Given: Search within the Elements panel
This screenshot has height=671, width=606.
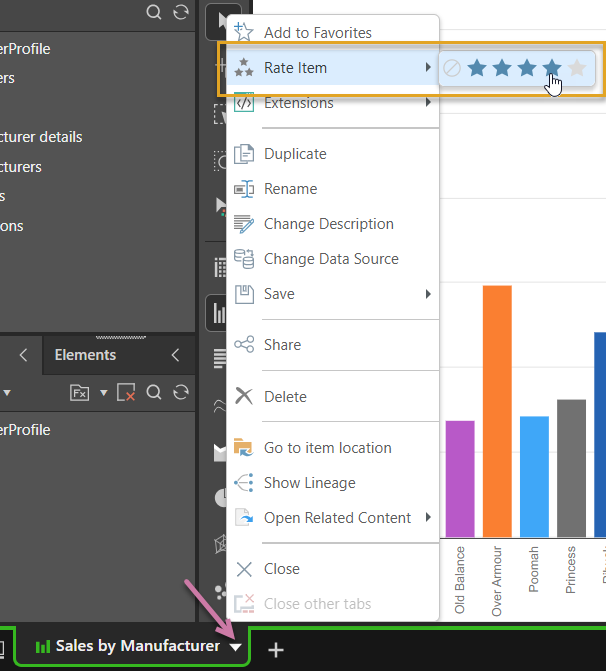Looking at the screenshot, I should (x=154, y=393).
